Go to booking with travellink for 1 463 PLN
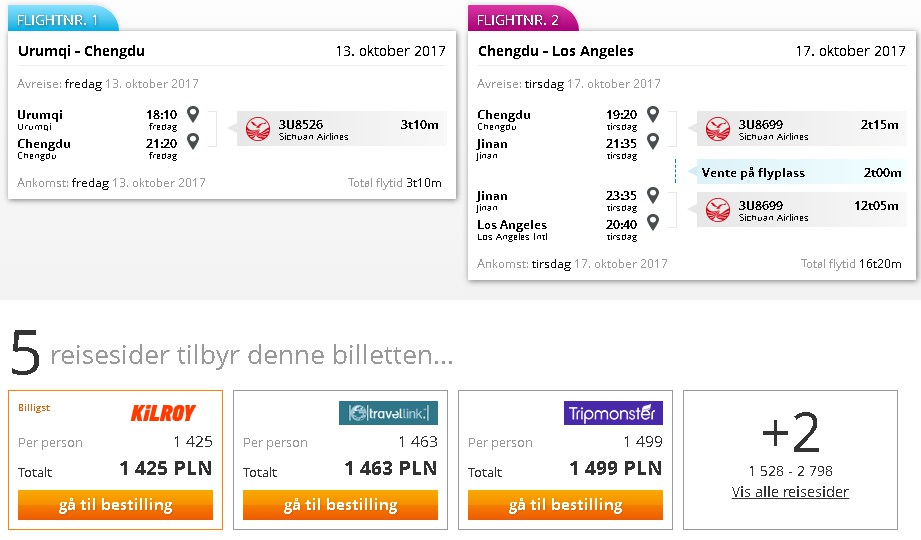Viewport: 921px width, 540px height. (341, 505)
